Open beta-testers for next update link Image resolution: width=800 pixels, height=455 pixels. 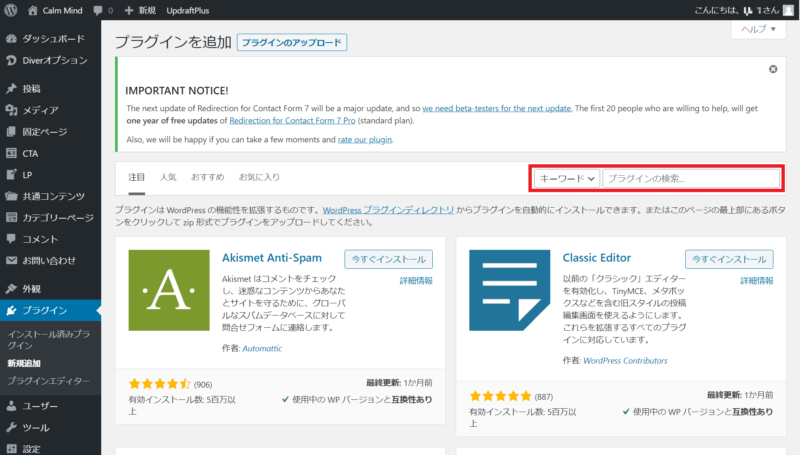(497, 109)
